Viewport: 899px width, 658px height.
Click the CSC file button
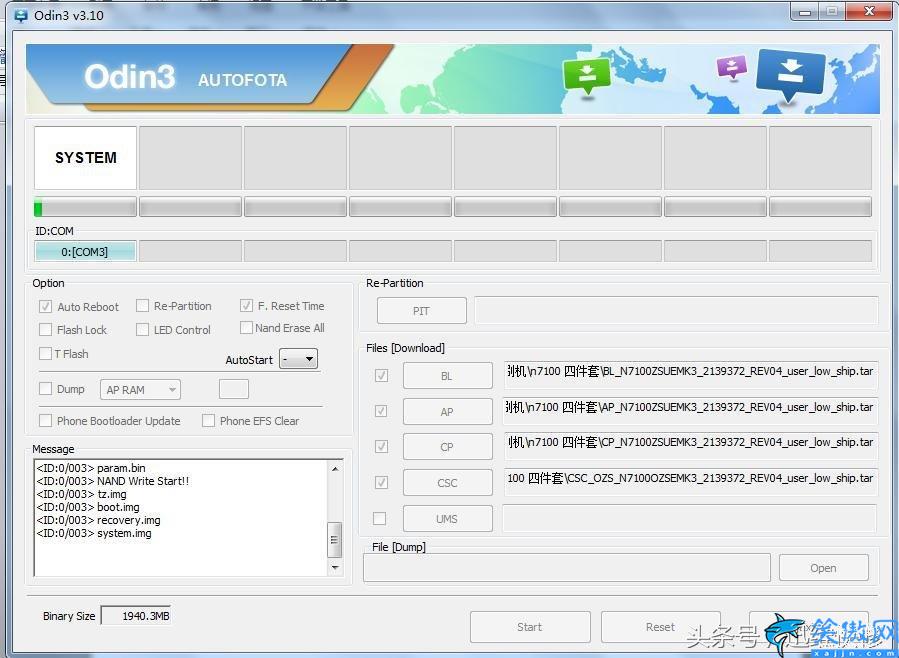(448, 483)
